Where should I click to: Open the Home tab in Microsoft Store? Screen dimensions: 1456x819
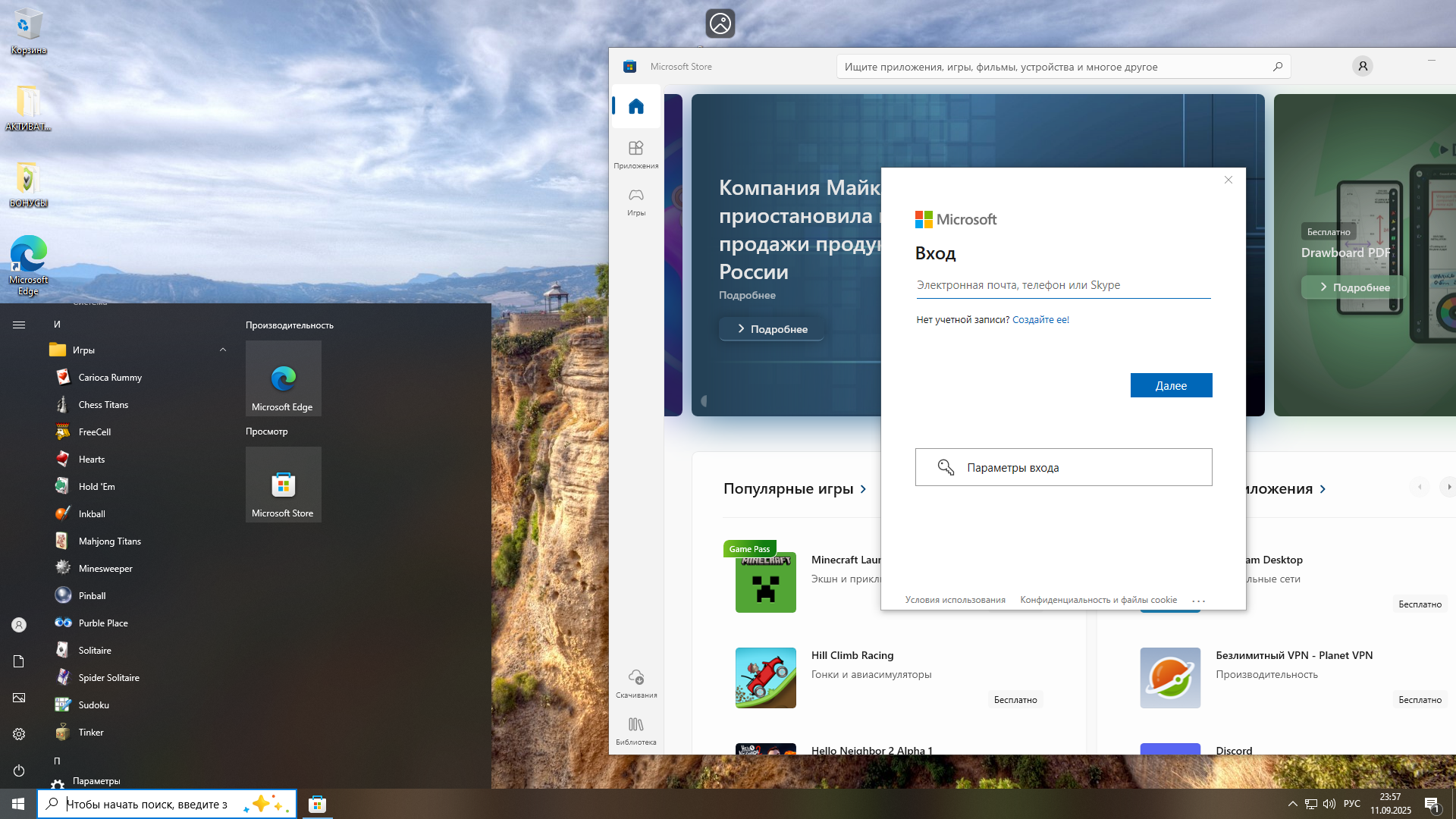coord(635,106)
